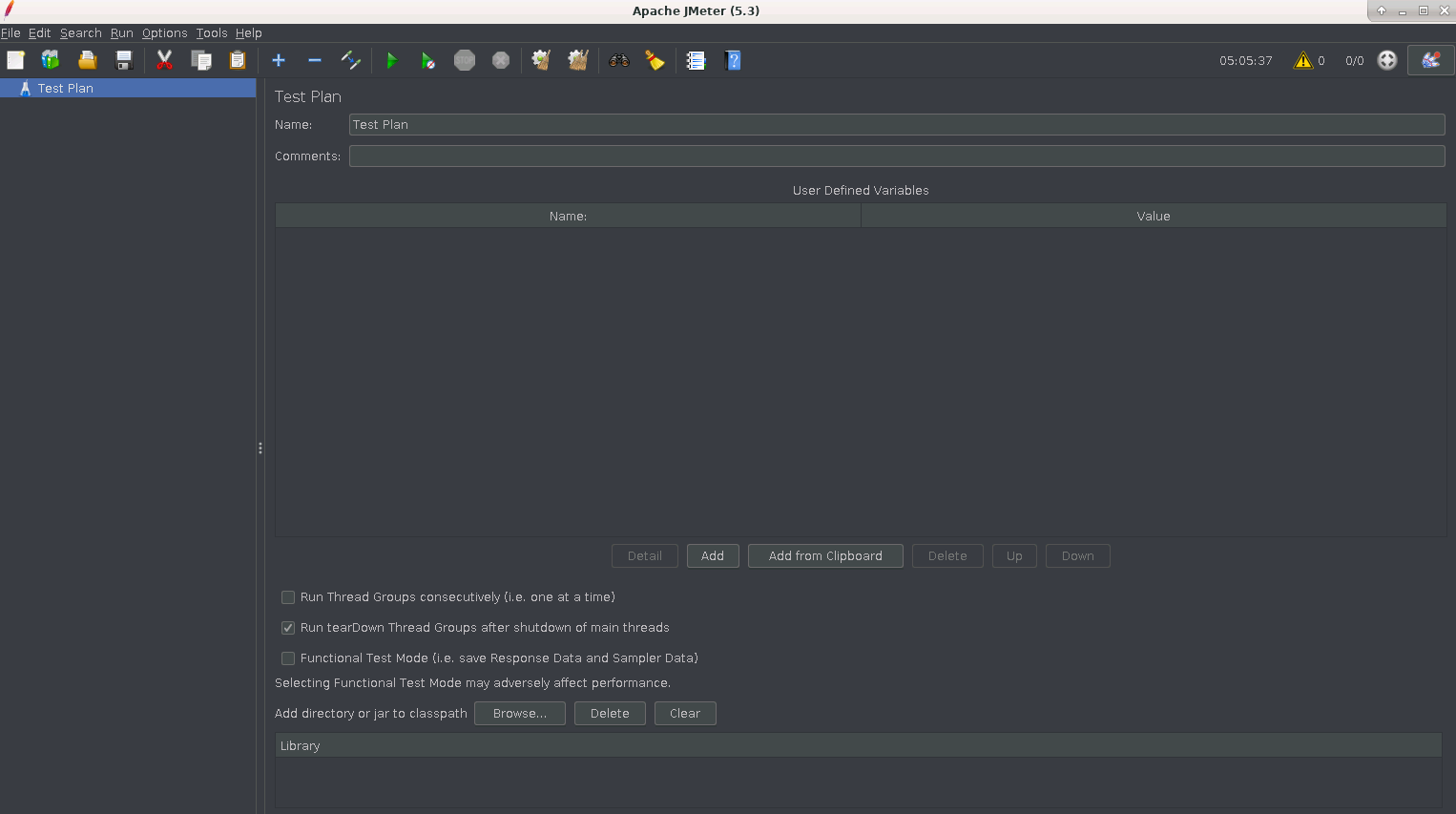
Task: Start the test with green play icon
Action: (391, 60)
